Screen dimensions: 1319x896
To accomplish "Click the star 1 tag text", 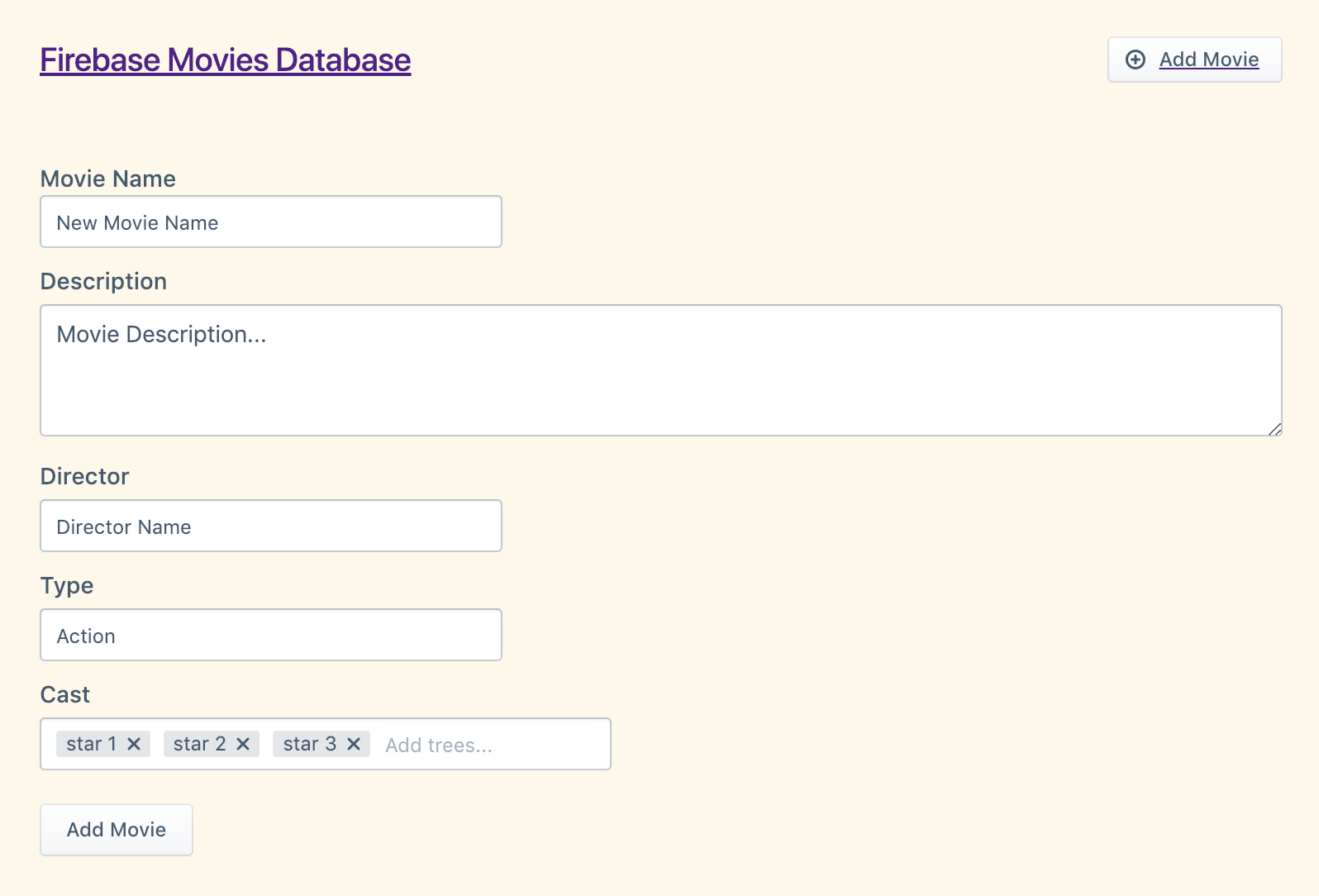I will coord(92,744).
